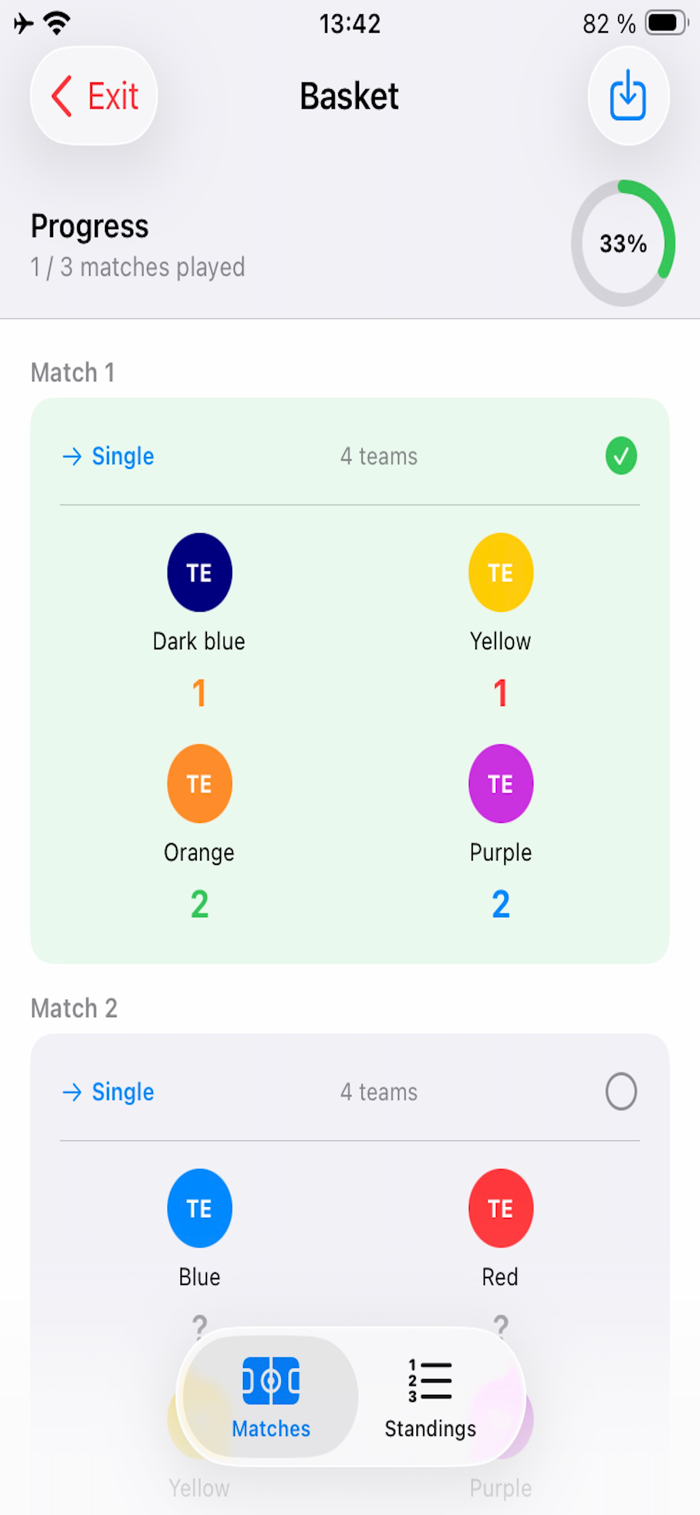The image size is (700, 1515).
Task: Tap the 4 teams label in Match 2
Action: point(379,1092)
